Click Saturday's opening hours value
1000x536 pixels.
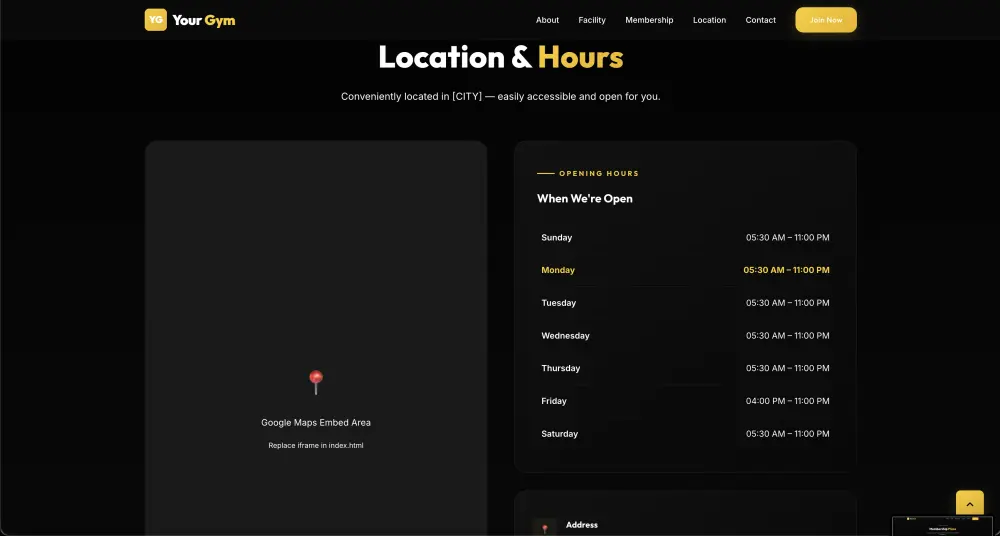tap(788, 434)
